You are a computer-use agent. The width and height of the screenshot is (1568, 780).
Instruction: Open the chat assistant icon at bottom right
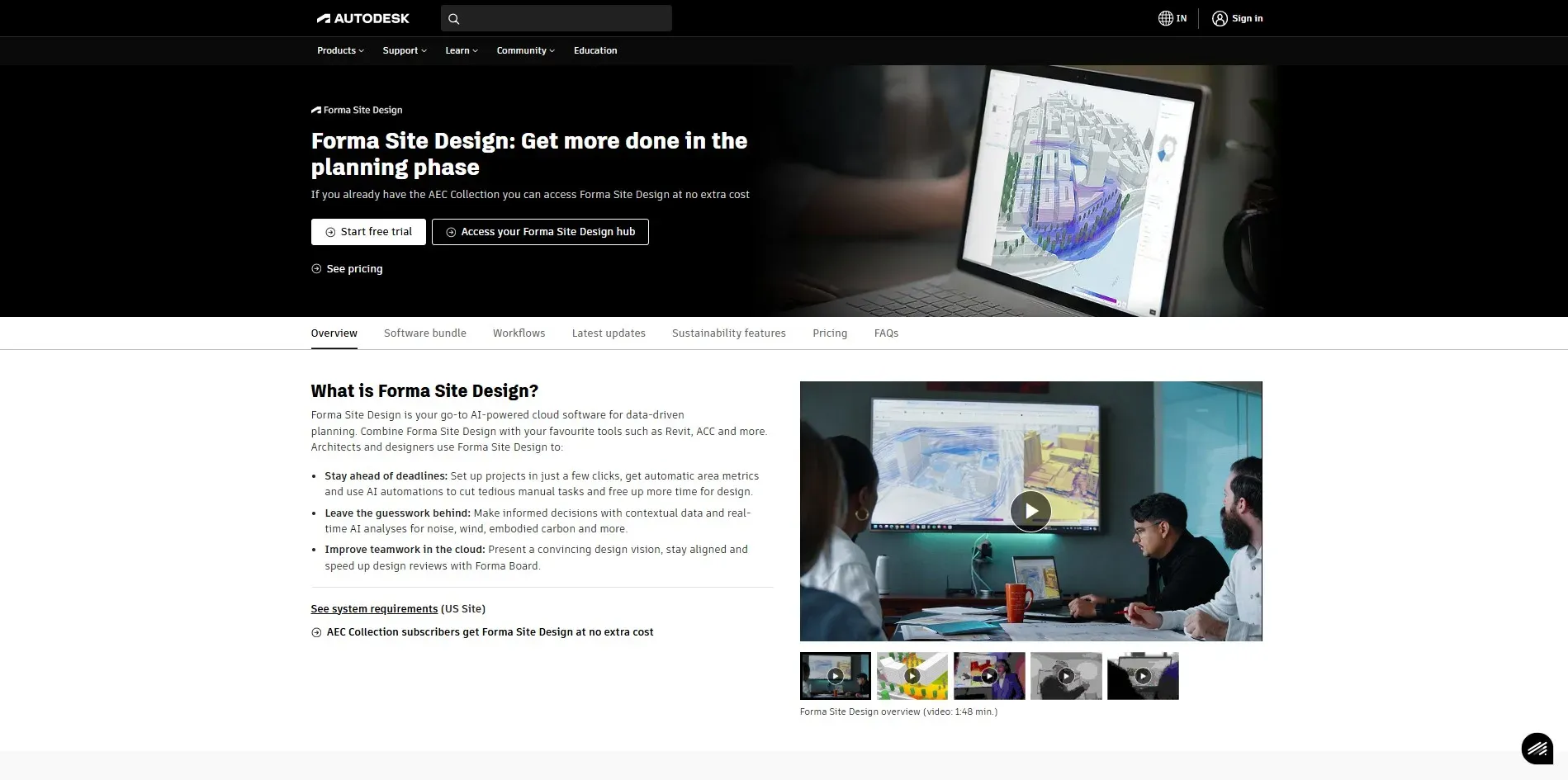pyautogui.click(x=1537, y=749)
